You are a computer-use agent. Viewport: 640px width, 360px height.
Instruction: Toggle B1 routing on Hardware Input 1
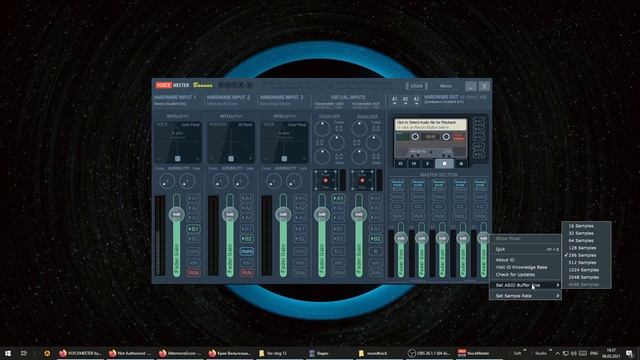tap(193, 229)
